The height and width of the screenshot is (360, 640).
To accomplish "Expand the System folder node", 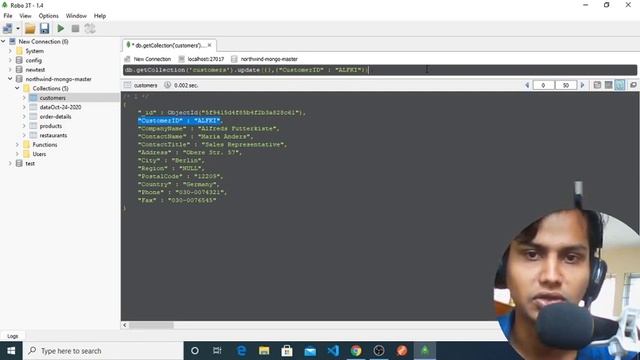I will (10, 51).
